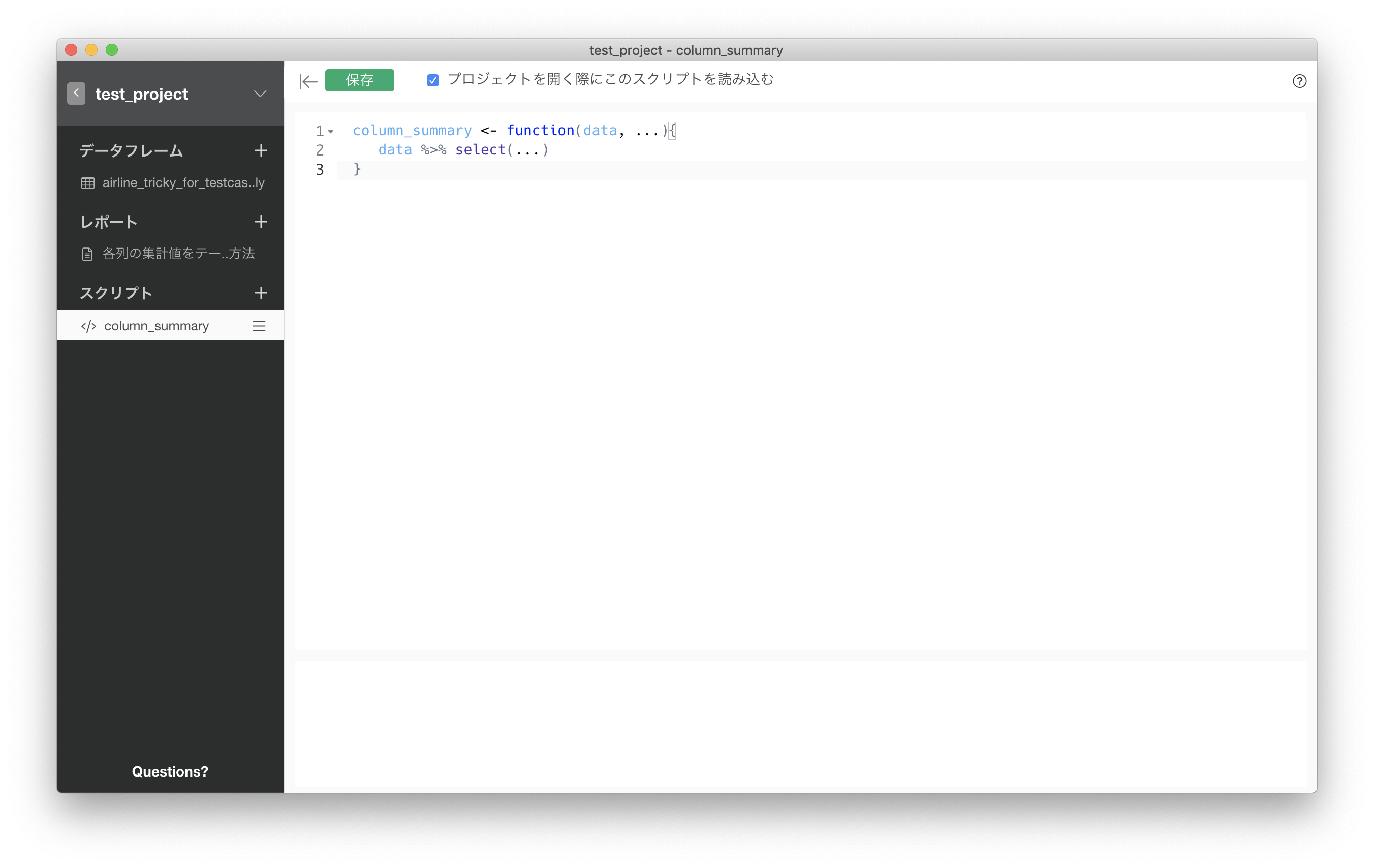Open the 各列の集計値をテー..方法 report
The image size is (1374, 868).
178,254
